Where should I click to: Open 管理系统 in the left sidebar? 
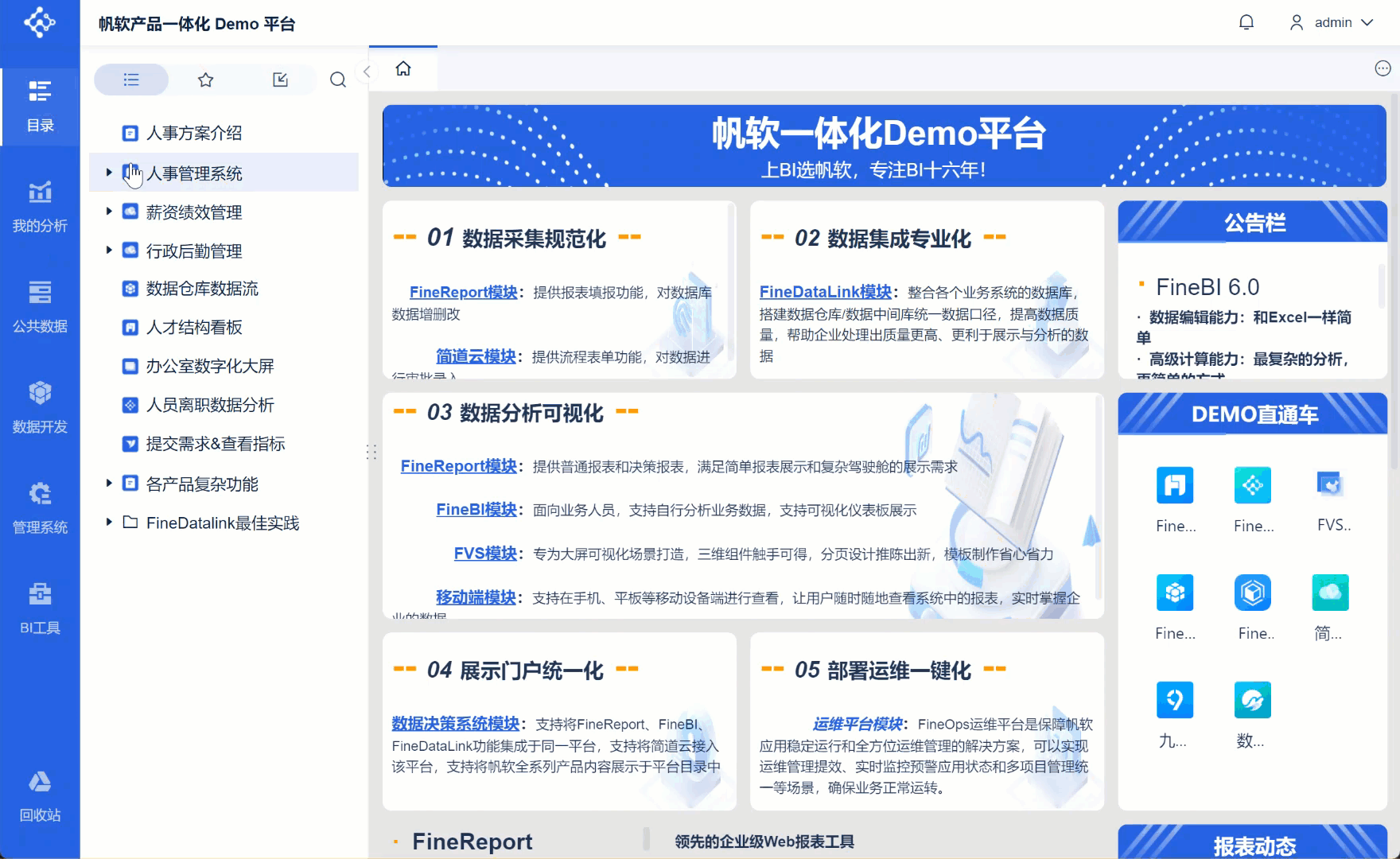tap(40, 508)
